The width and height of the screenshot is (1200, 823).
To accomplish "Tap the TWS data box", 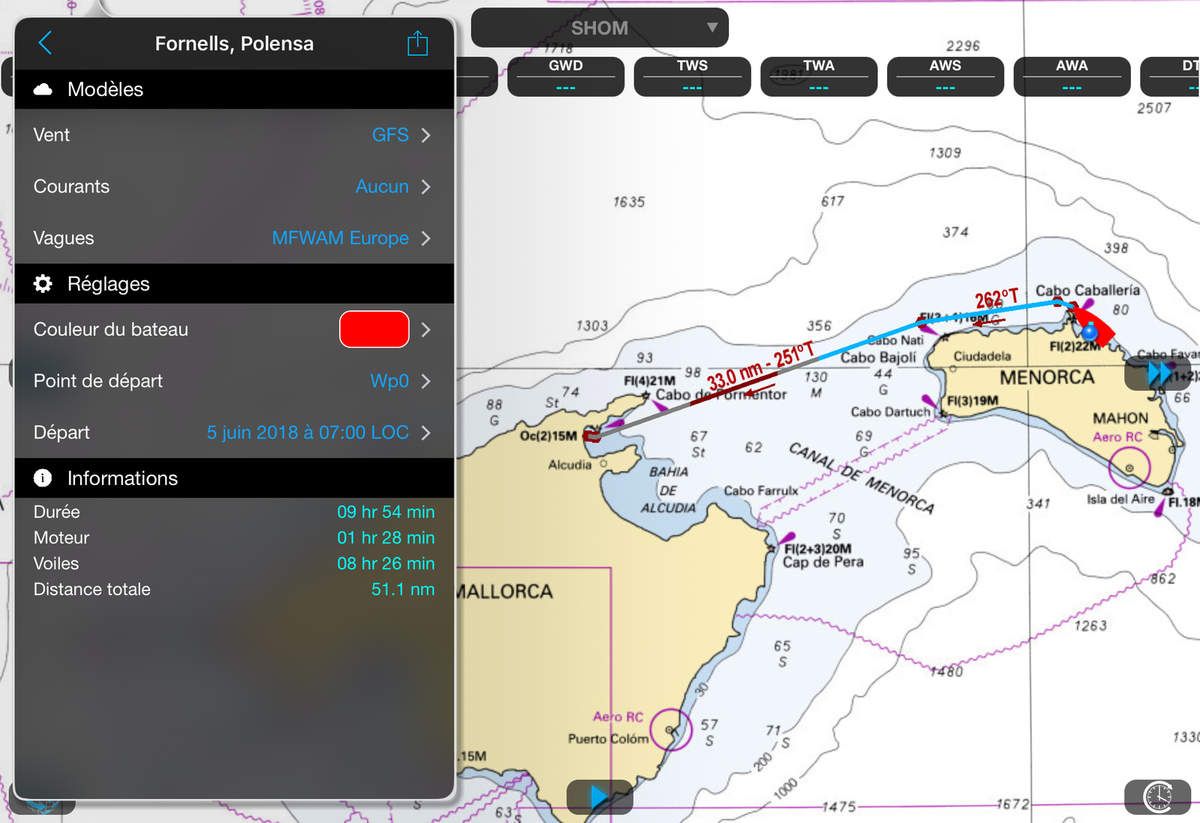I will click(692, 76).
